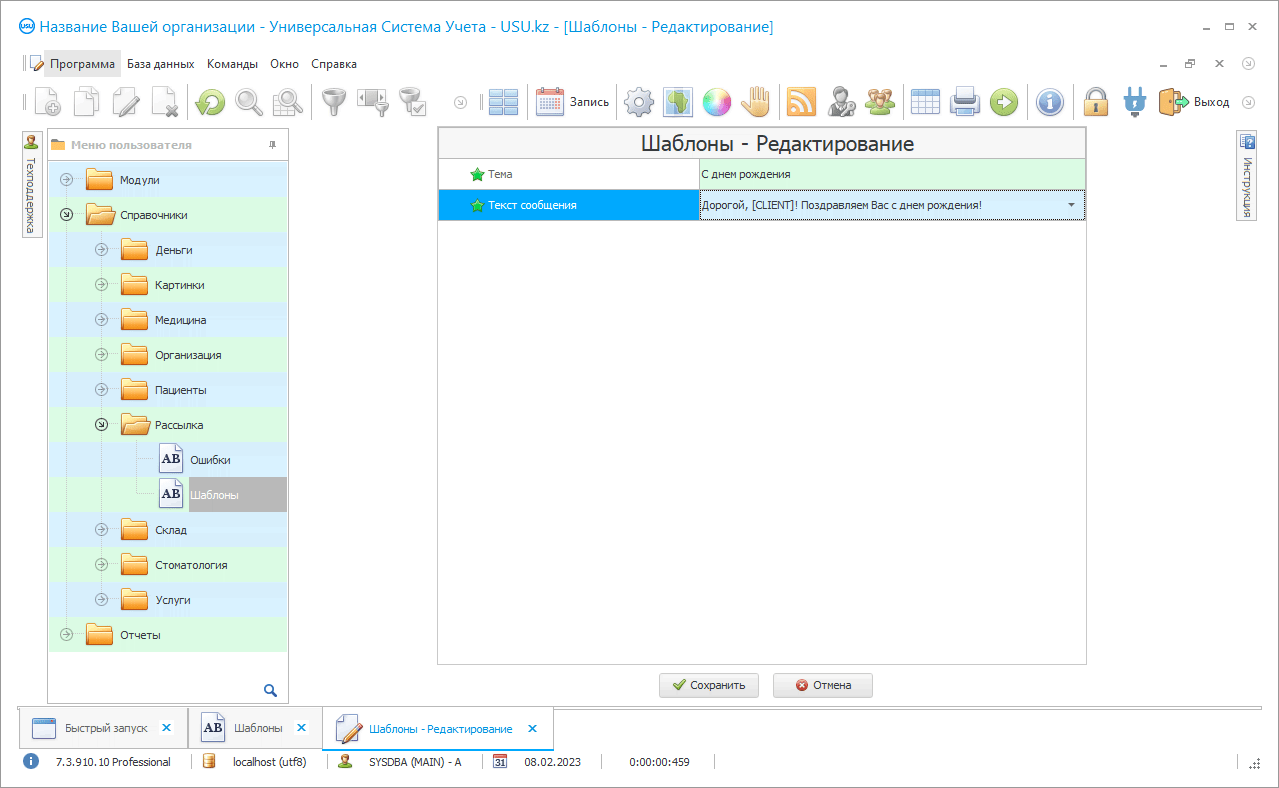The height and width of the screenshot is (788, 1279).
Task: Select Ошибки item in the tree
Action: (x=209, y=460)
